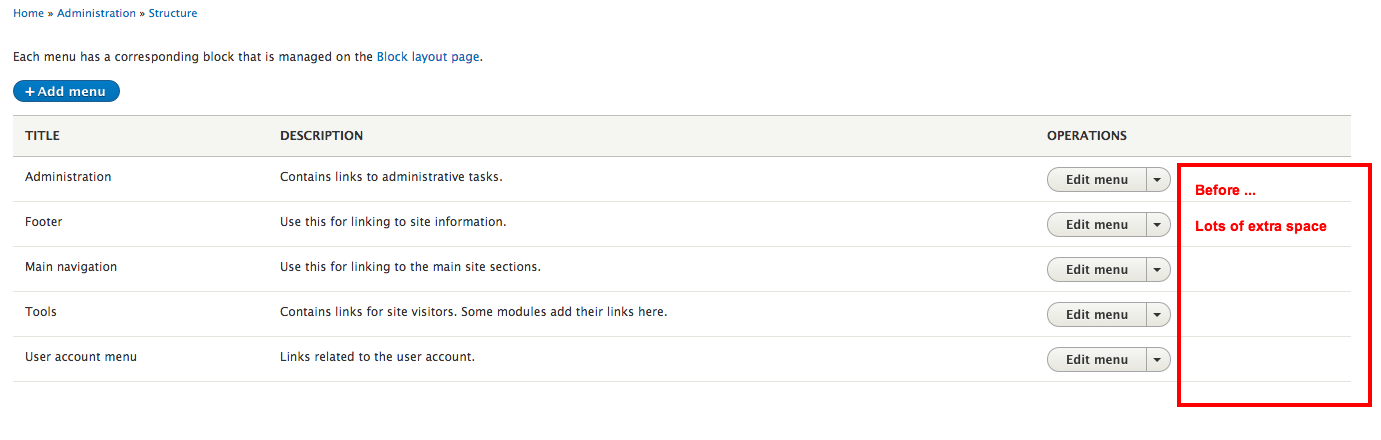Edit menu for Administration row

(1096, 180)
